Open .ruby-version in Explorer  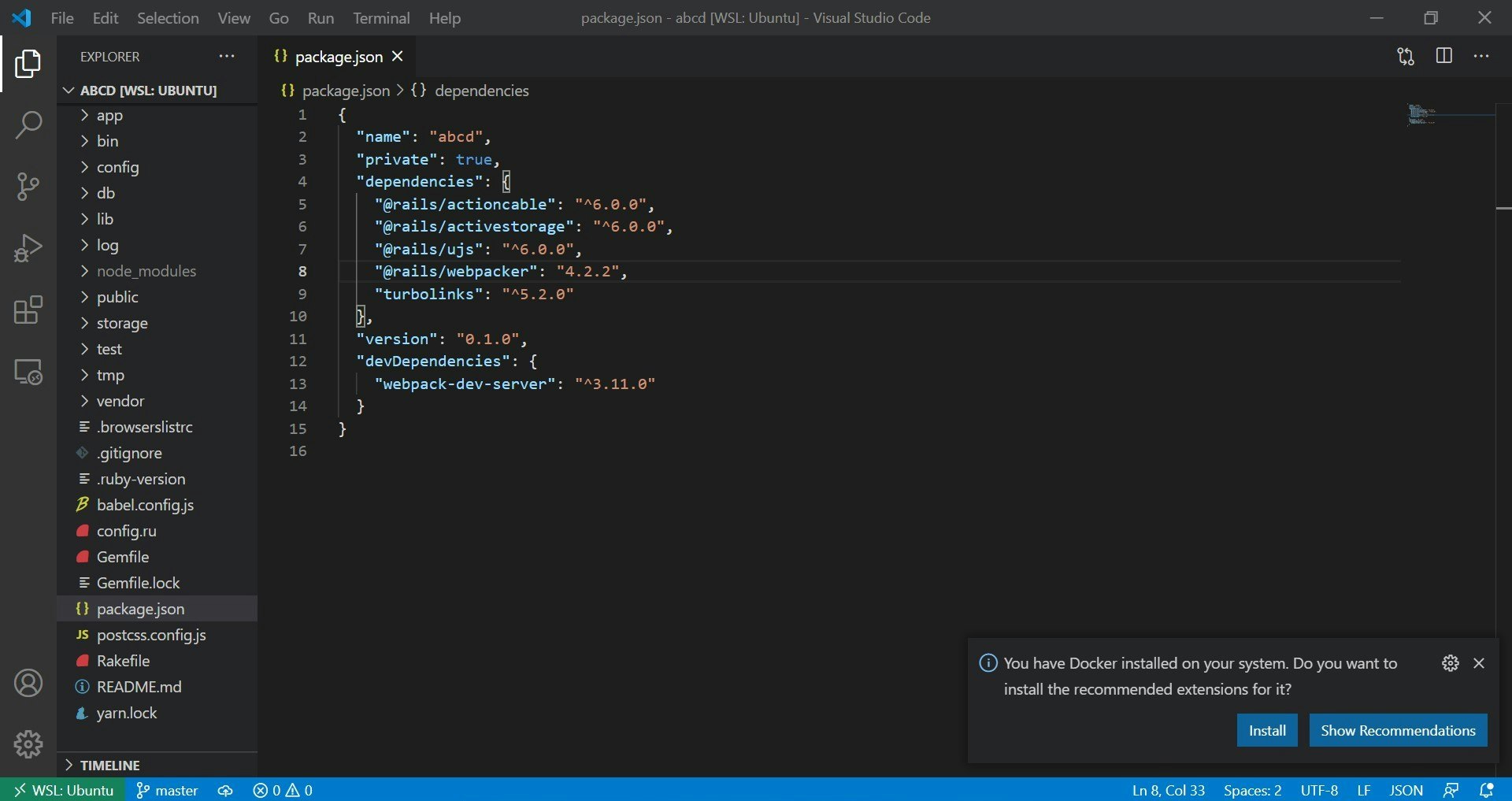pyautogui.click(x=157, y=479)
